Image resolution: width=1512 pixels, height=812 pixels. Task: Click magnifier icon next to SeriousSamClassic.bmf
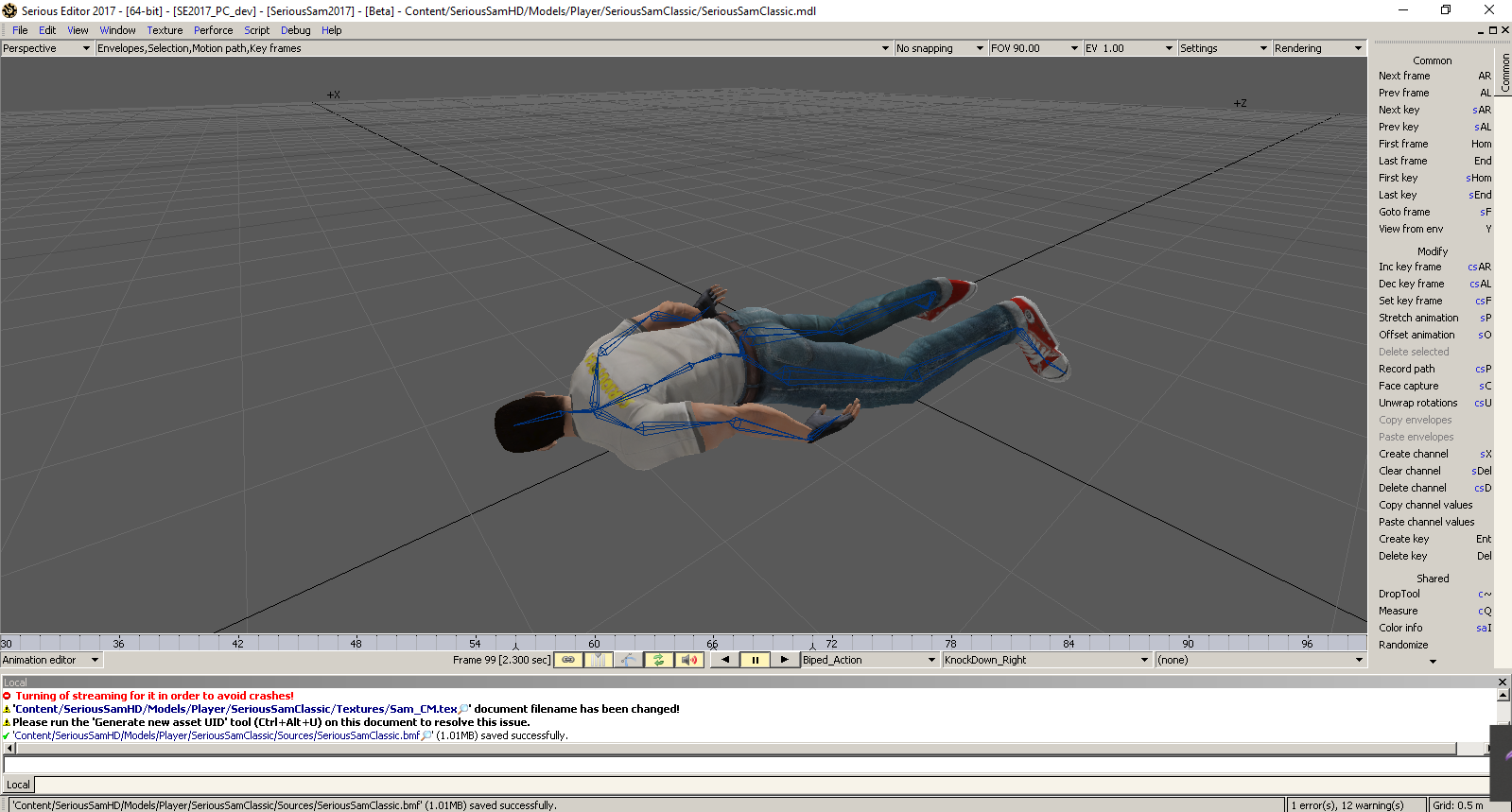426,735
